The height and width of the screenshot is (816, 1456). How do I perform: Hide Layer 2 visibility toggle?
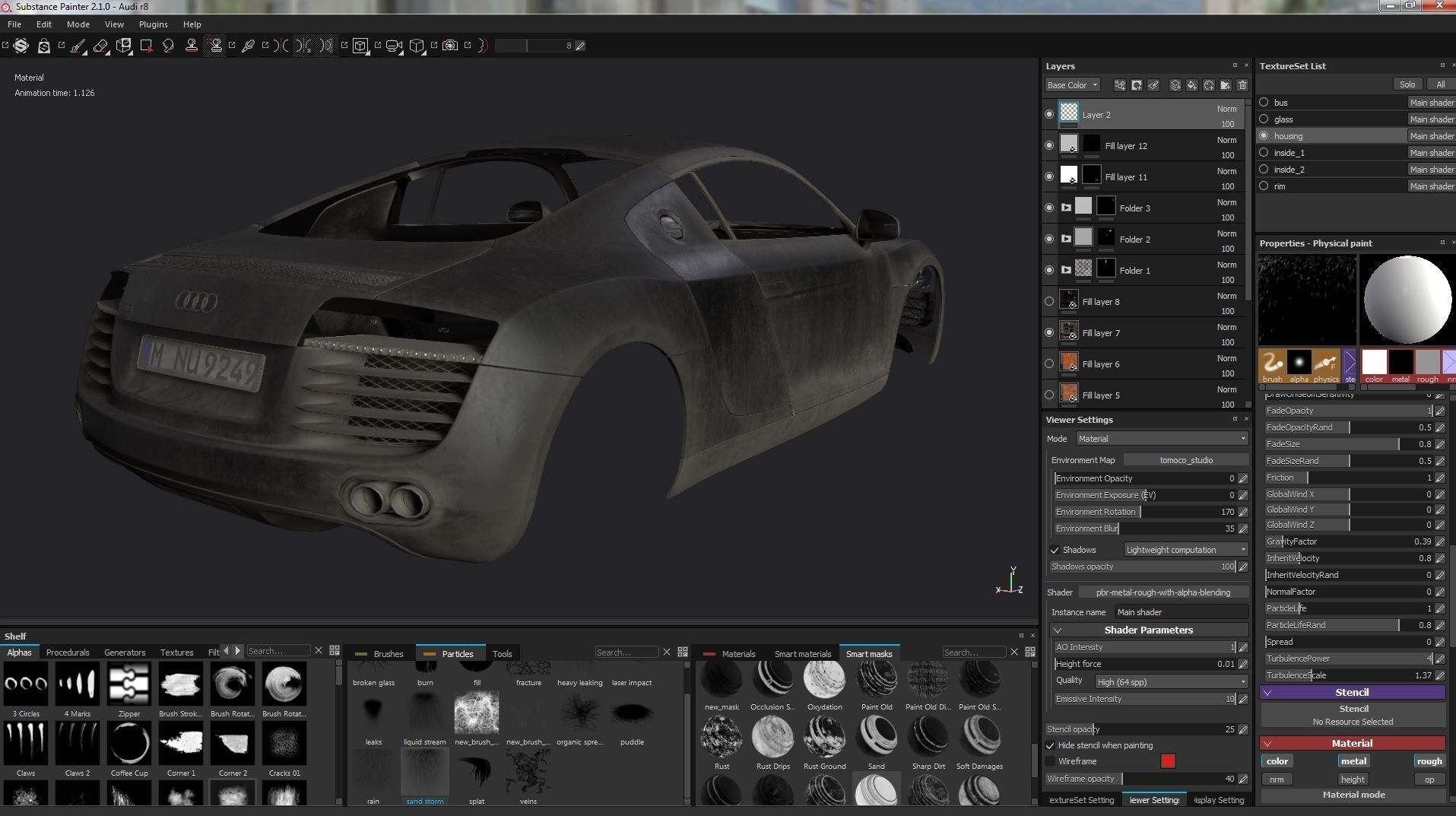click(x=1049, y=114)
